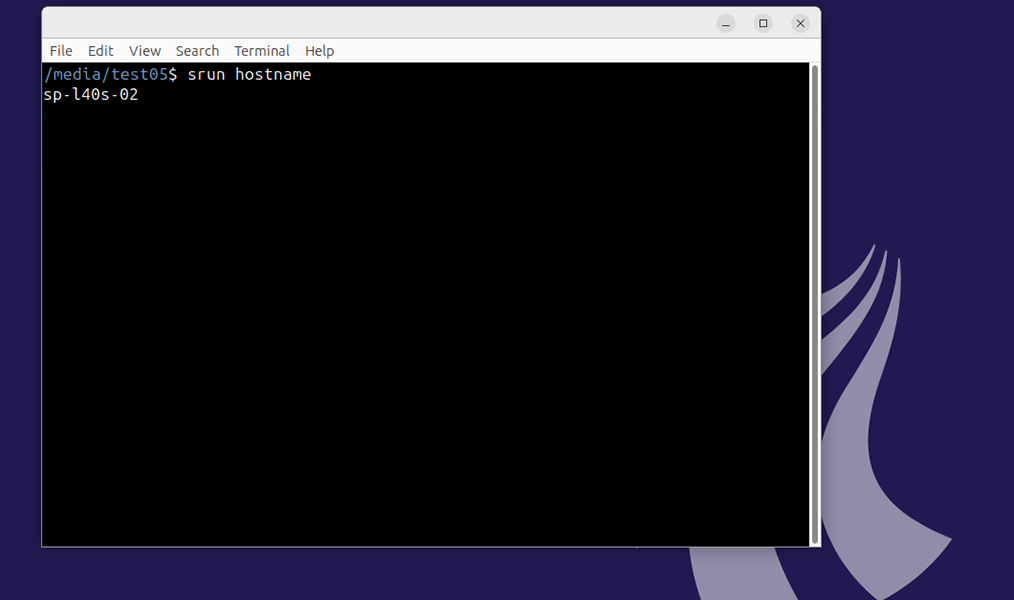Open the File menu
Viewport: 1014px width, 600px height.
point(61,51)
